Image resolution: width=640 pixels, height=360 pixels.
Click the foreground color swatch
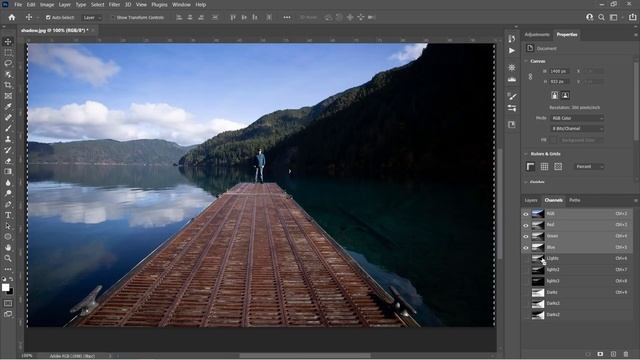click(6, 287)
